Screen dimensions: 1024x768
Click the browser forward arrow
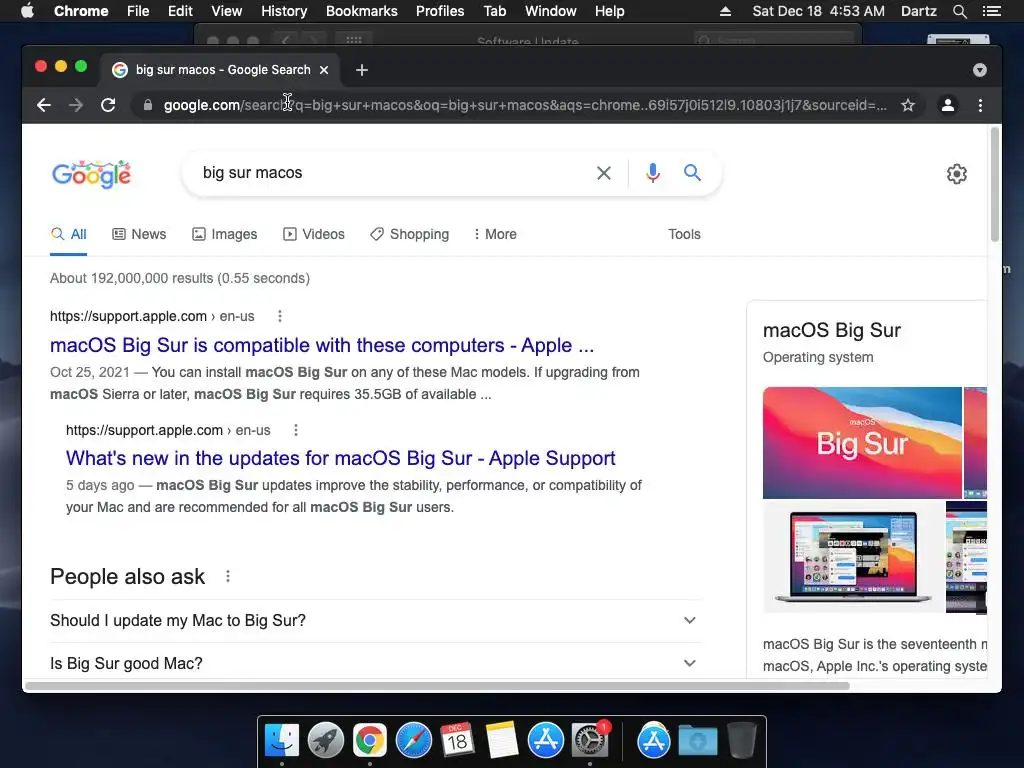(x=76, y=105)
